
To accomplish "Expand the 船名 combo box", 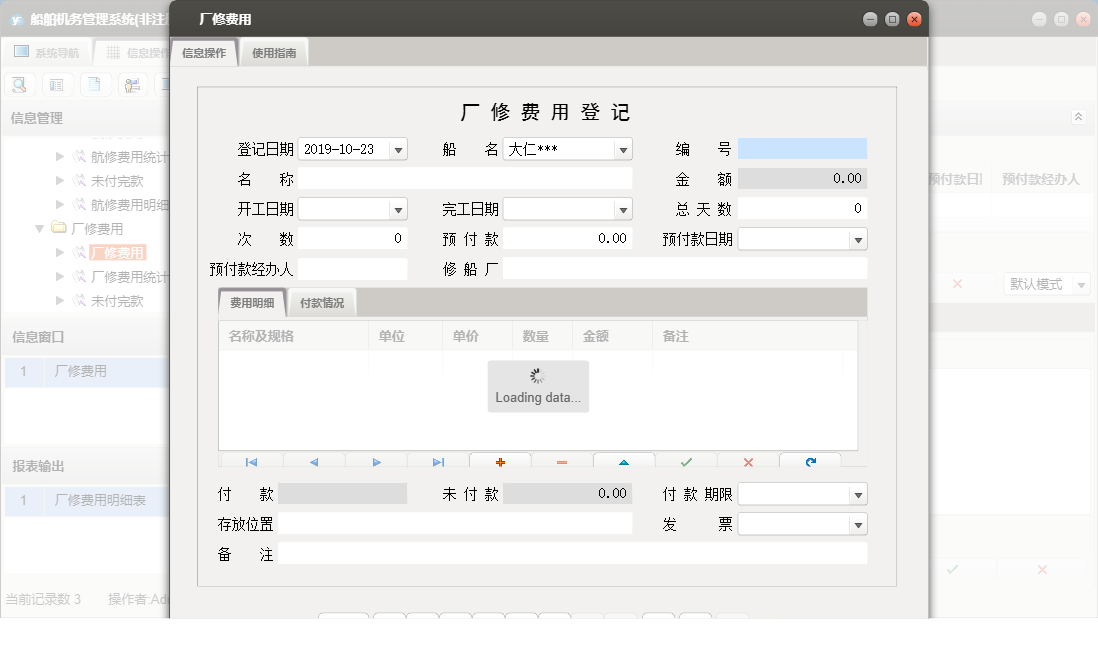I will (623, 150).
